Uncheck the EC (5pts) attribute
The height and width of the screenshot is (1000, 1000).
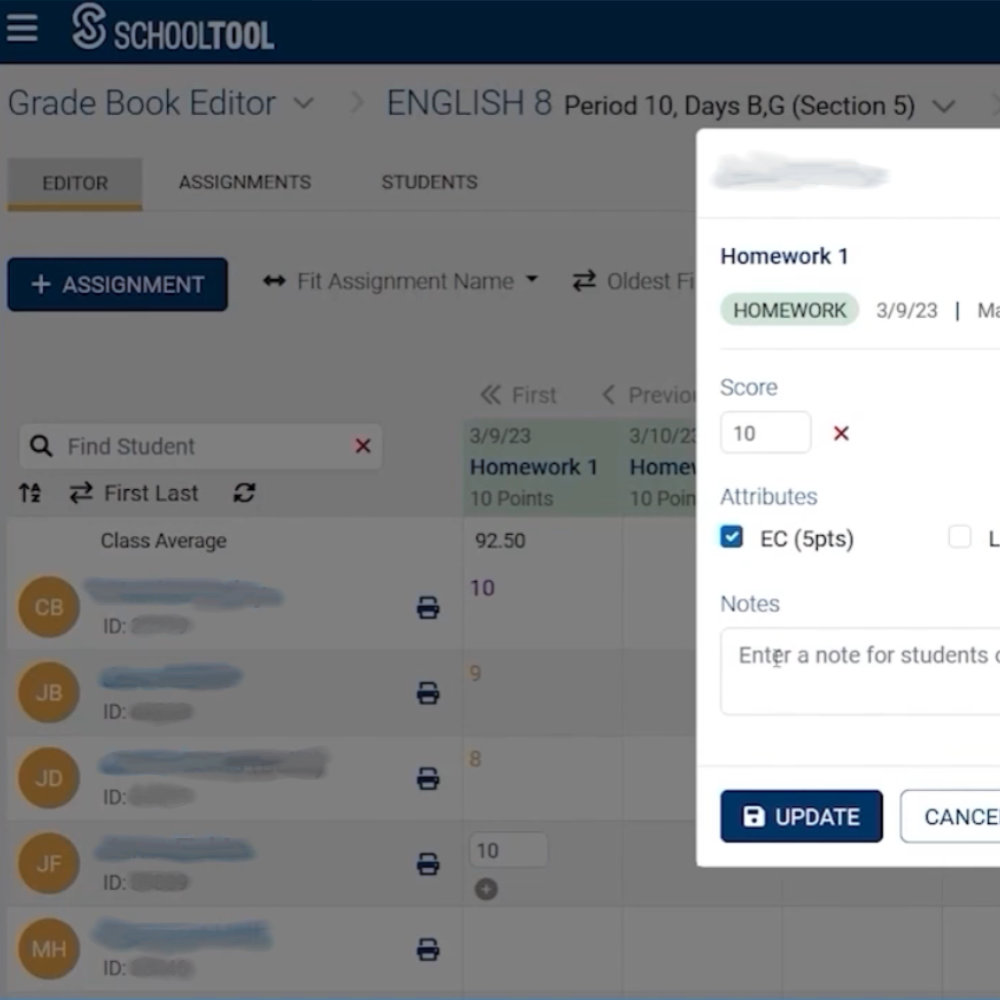click(x=731, y=537)
